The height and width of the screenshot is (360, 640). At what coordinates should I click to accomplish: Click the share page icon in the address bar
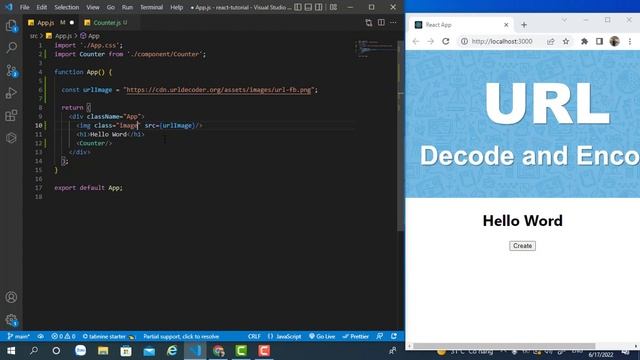(551, 41)
